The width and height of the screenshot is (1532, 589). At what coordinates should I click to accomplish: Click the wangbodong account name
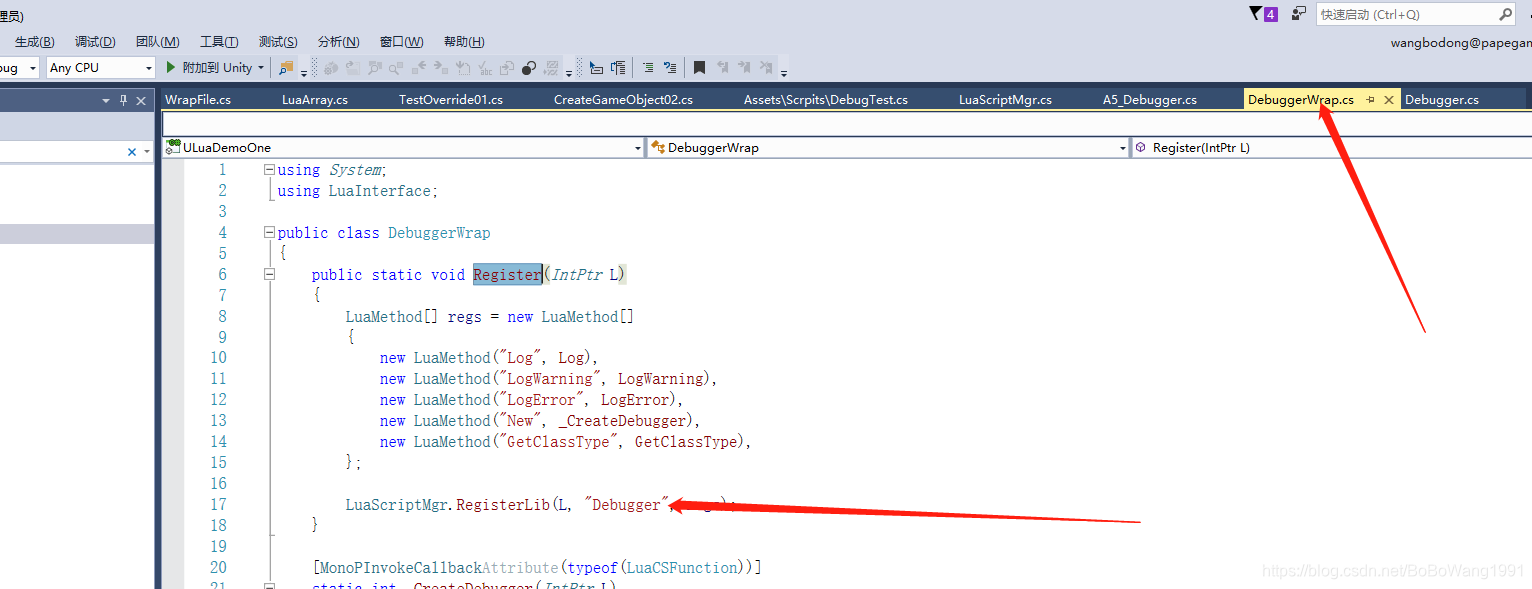(1461, 43)
